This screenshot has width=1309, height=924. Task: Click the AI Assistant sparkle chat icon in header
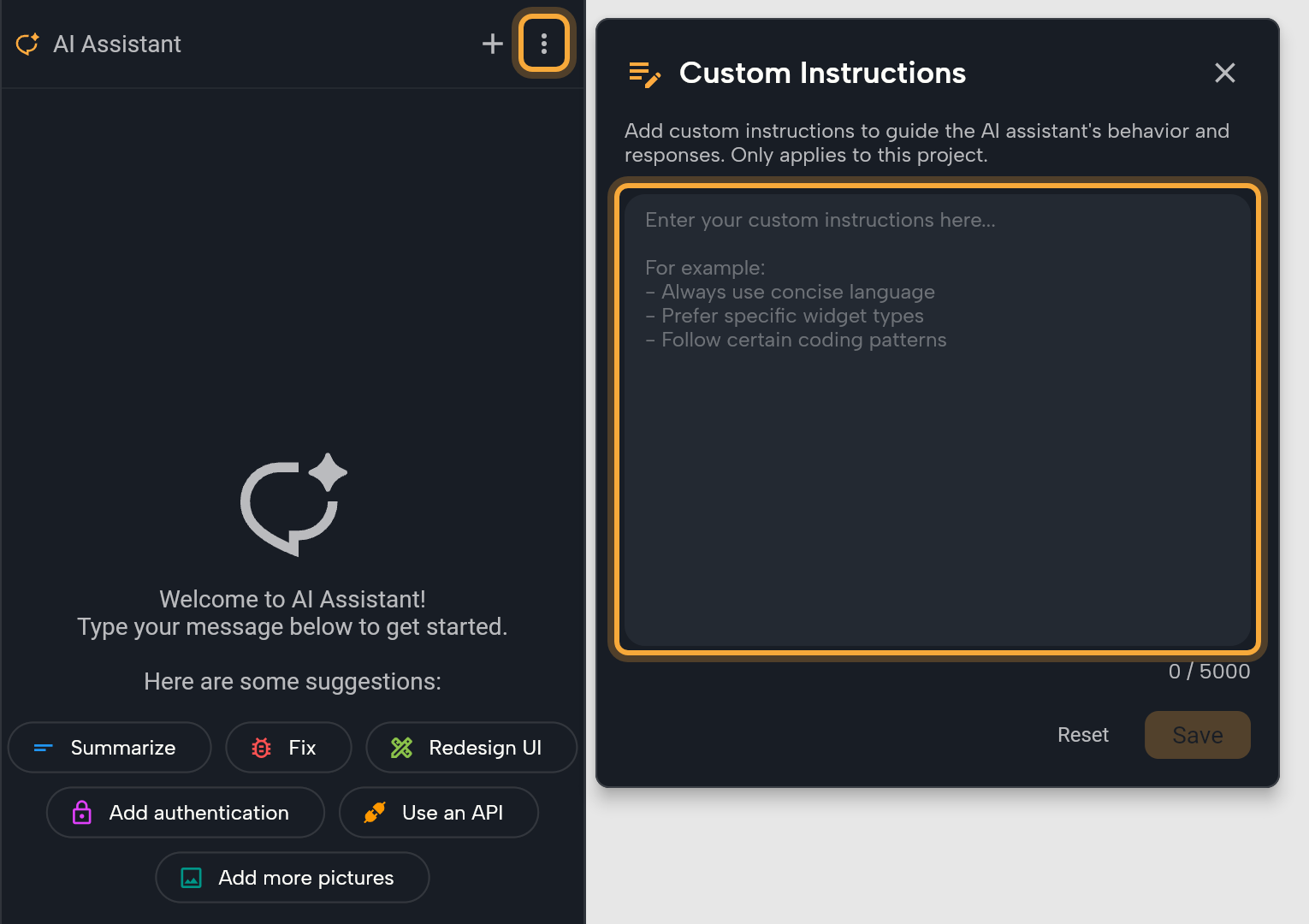click(x=27, y=44)
